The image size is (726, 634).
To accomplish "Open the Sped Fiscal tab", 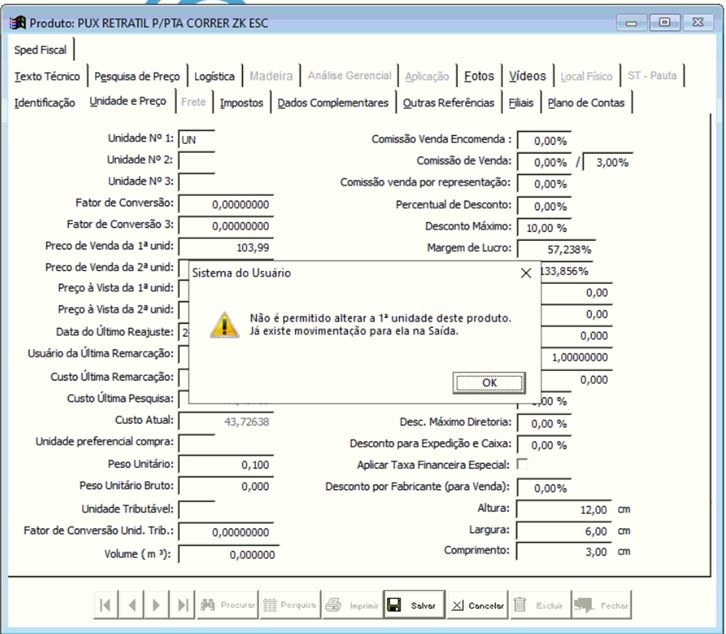I will [x=40, y=50].
